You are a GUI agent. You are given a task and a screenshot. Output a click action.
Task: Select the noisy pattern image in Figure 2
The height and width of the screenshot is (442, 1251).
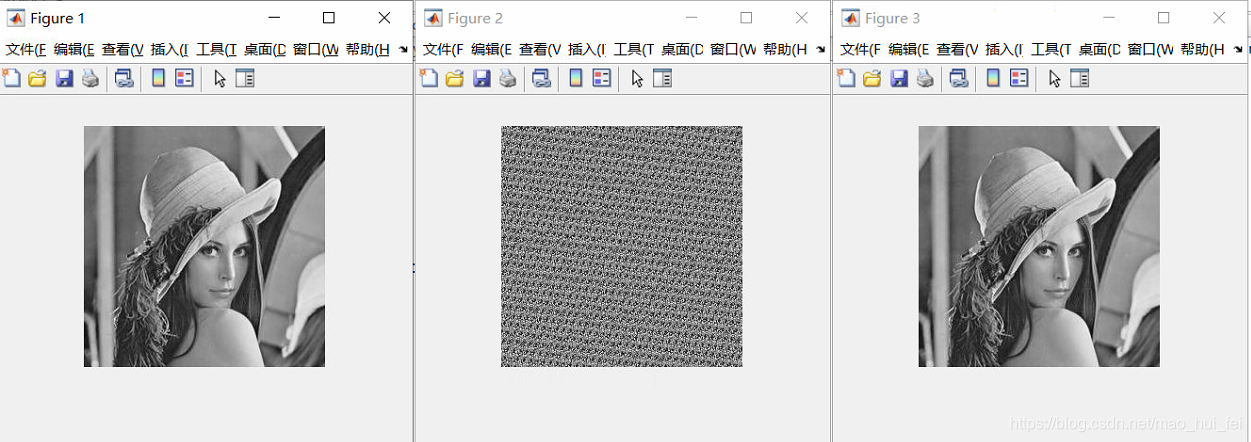pos(621,246)
